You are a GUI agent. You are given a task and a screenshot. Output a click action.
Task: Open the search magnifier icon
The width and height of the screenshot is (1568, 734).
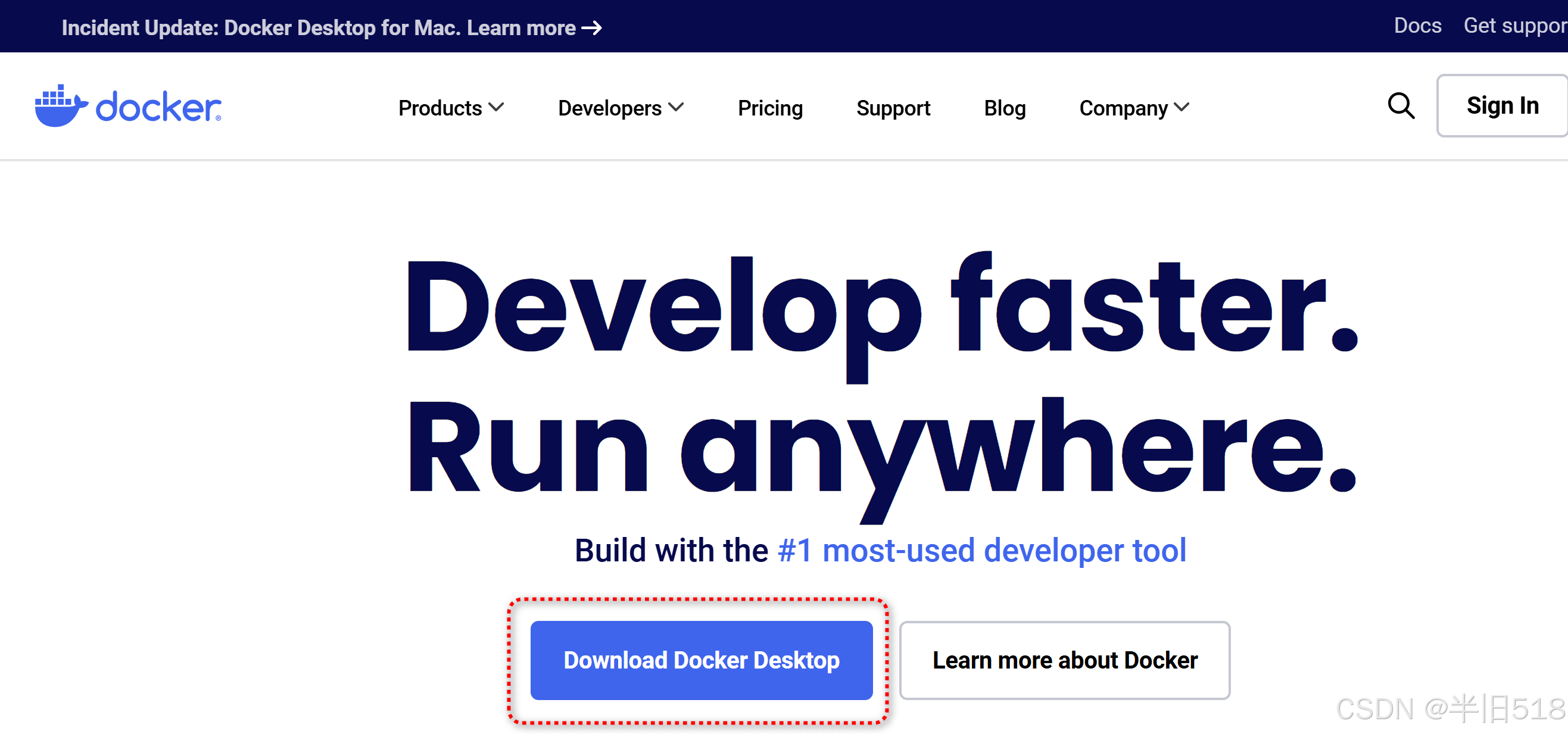[1401, 106]
